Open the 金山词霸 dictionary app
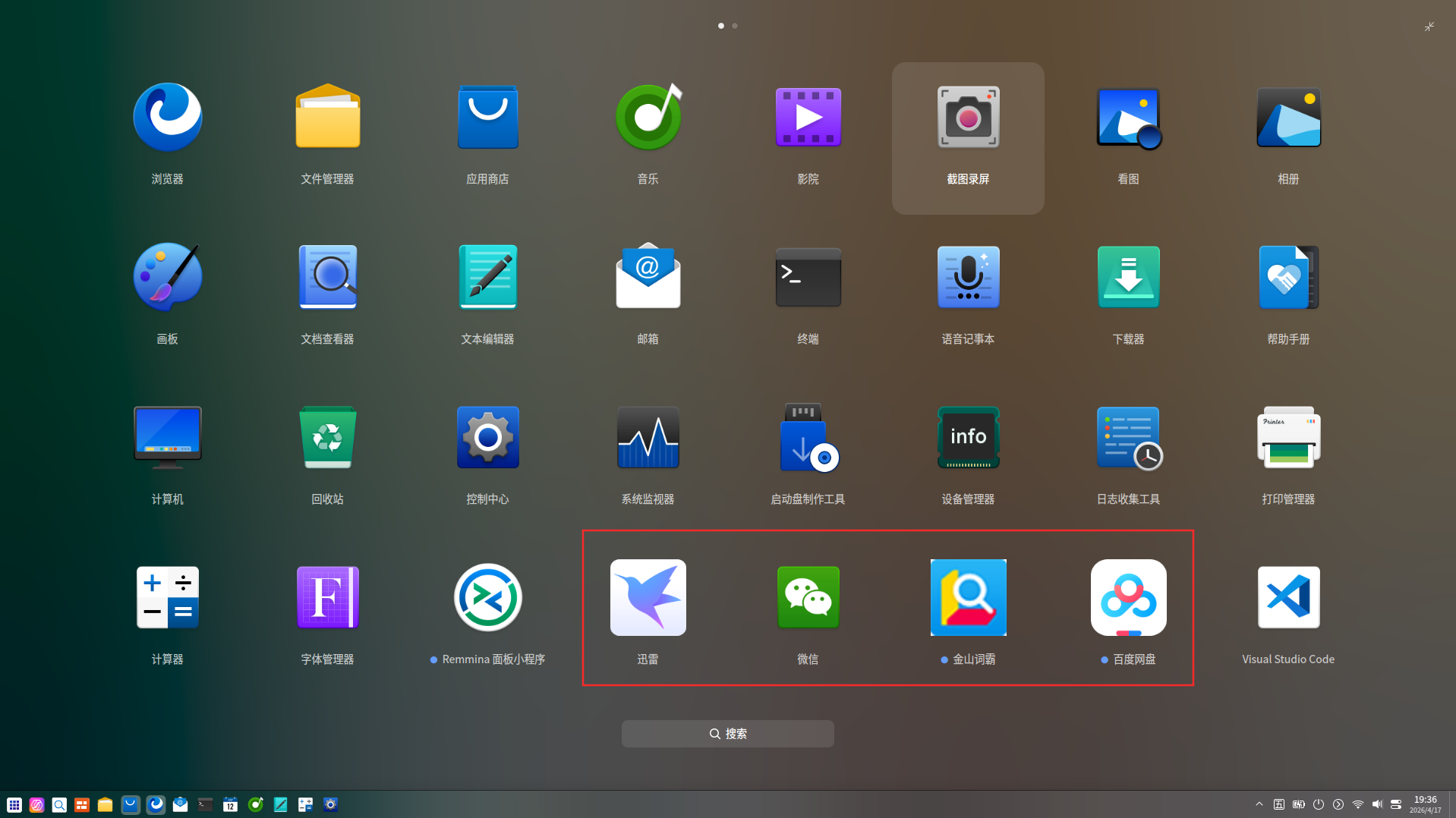 (969, 598)
